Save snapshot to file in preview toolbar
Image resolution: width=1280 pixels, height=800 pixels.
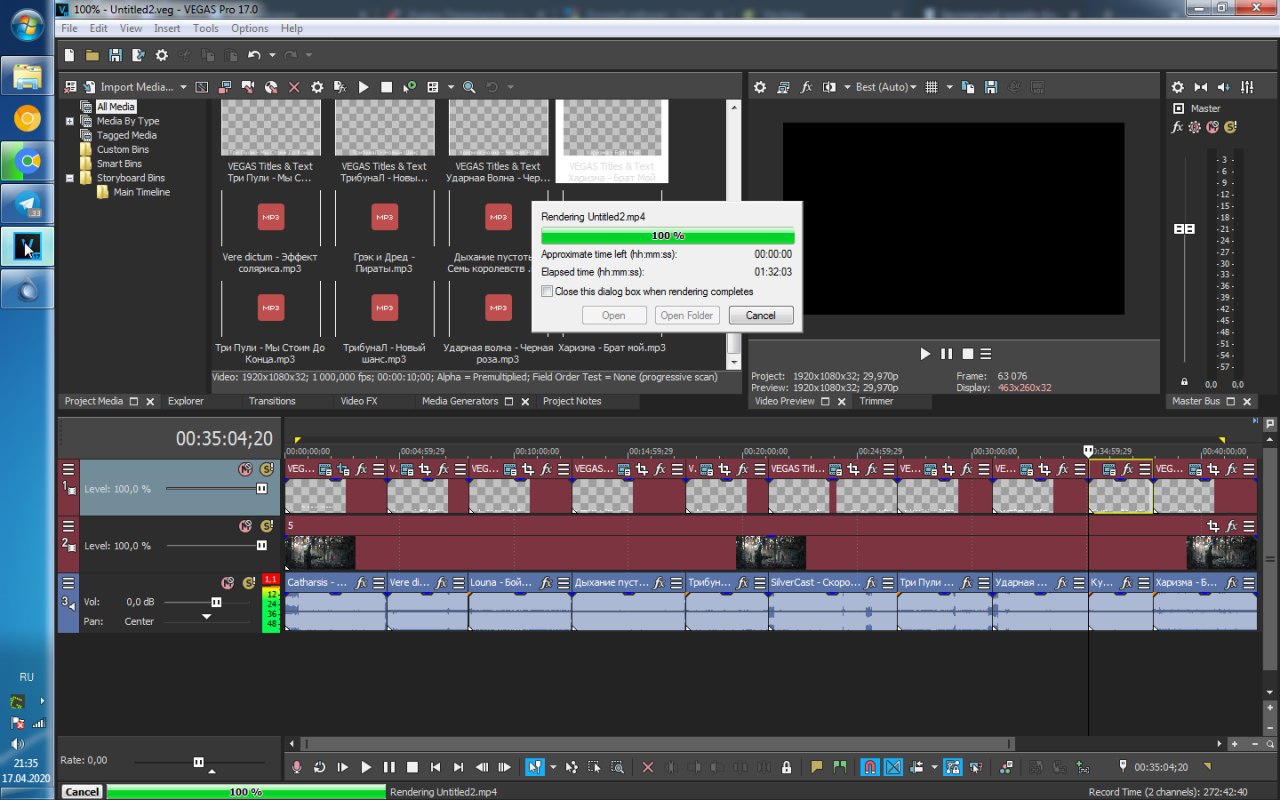point(991,87)
